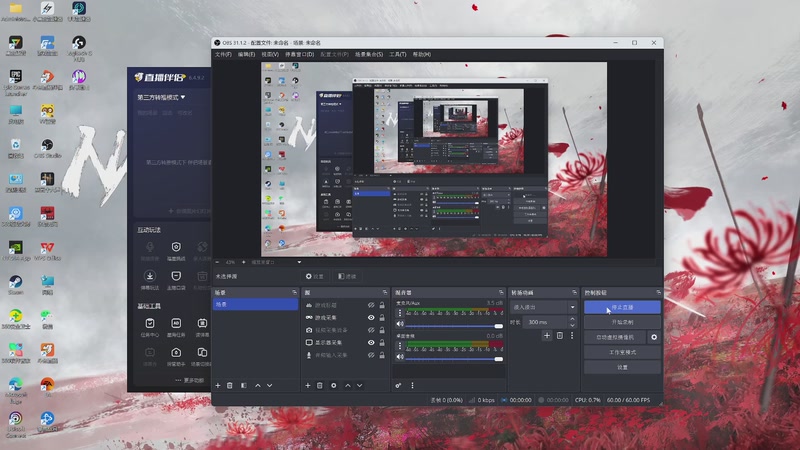Open source properties gear in Sources toolbar
800x450 pixels.
tap(334, 386)
